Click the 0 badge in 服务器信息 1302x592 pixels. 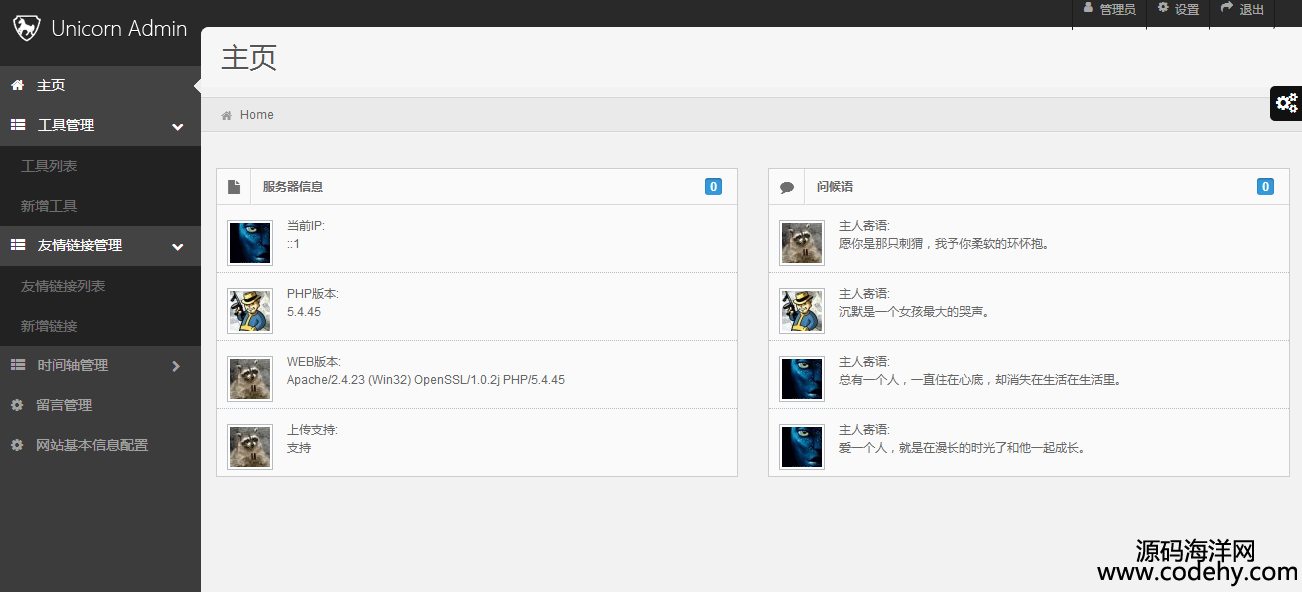[x=713, y=187]
